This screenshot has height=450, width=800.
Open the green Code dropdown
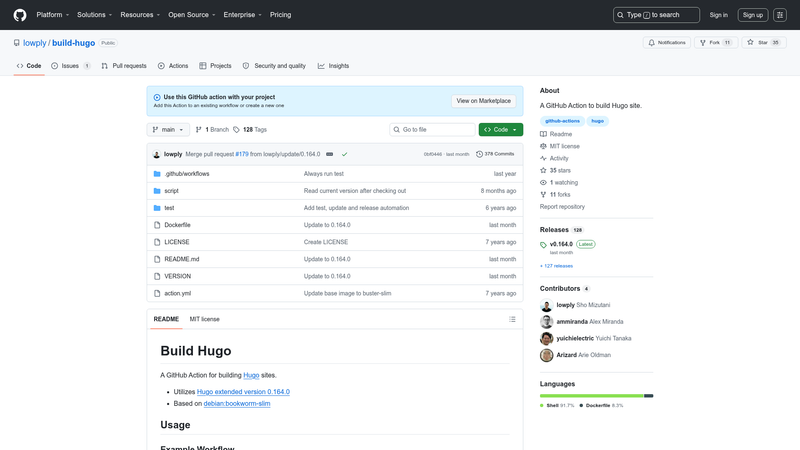pos(501,130)
